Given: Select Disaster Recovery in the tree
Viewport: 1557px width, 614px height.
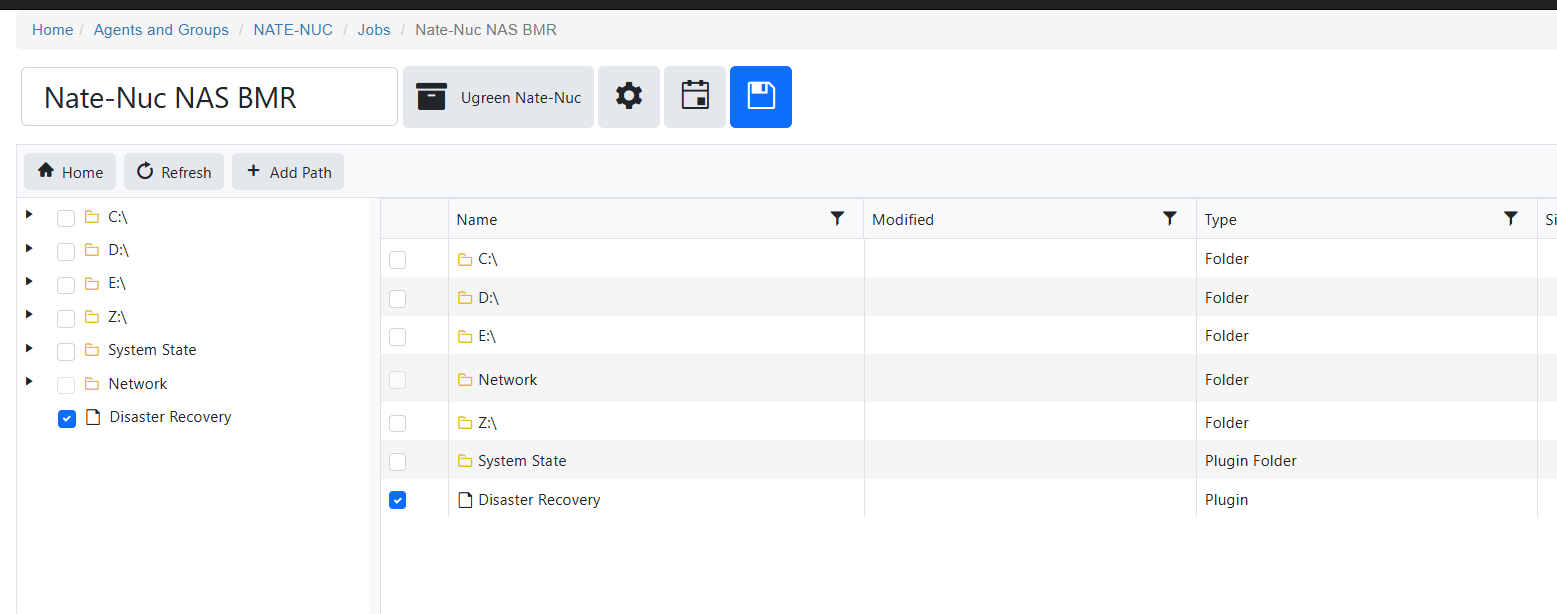Looking at the screenshot, I should click(x=170, y=417).
